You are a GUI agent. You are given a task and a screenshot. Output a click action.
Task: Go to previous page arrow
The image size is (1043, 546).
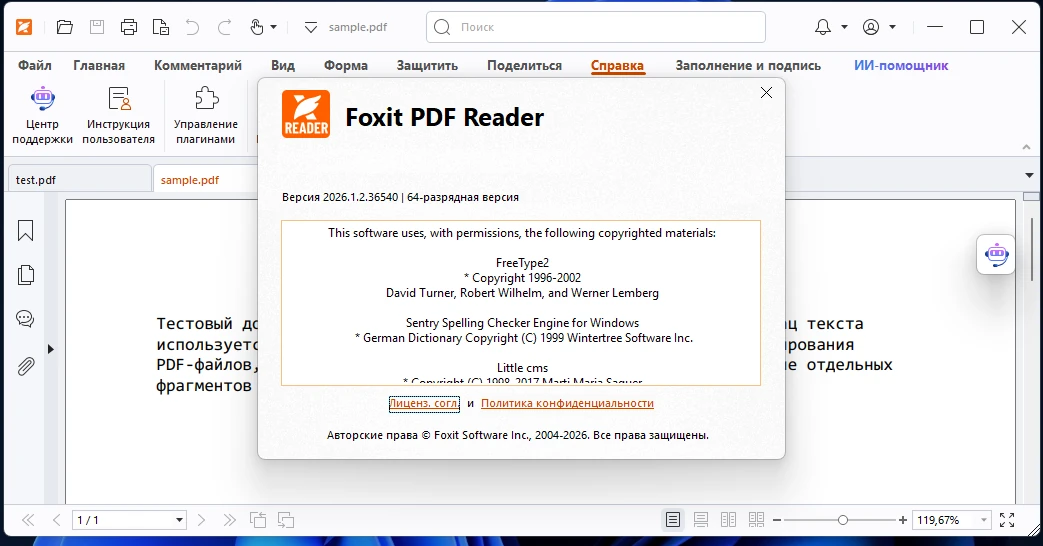tap(57, 520)
